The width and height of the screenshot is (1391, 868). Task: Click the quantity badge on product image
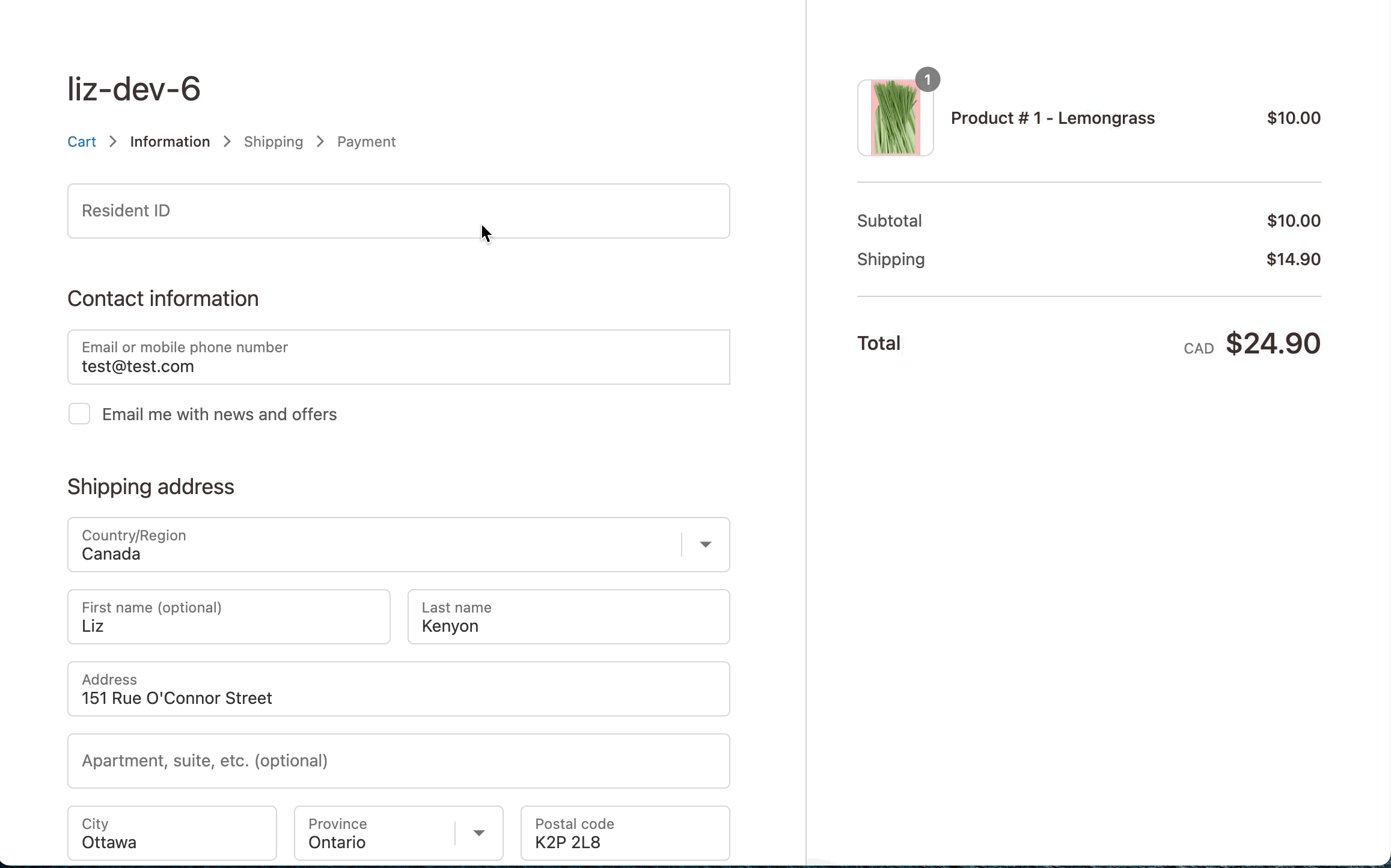pos(928,79)
